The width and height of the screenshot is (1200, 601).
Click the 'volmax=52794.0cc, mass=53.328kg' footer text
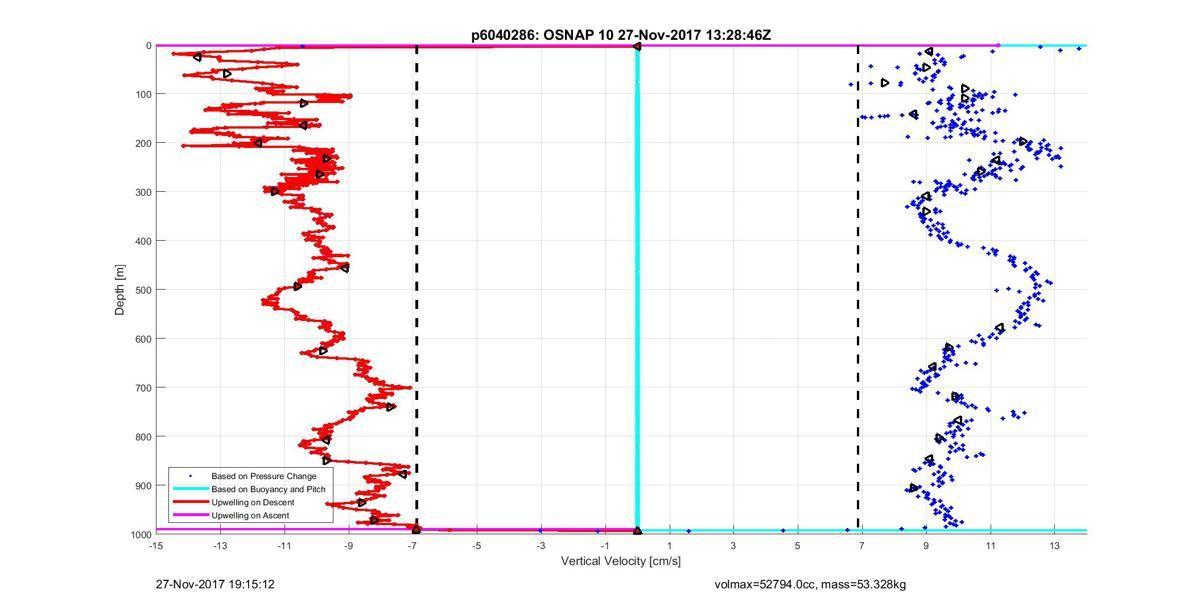(810, 584)
